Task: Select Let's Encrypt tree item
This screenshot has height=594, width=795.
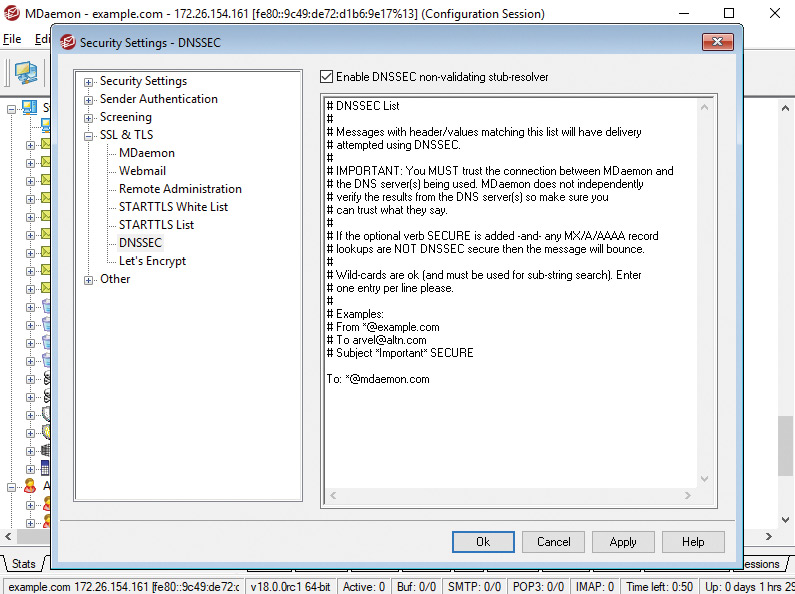Action: tap(152, 261)
